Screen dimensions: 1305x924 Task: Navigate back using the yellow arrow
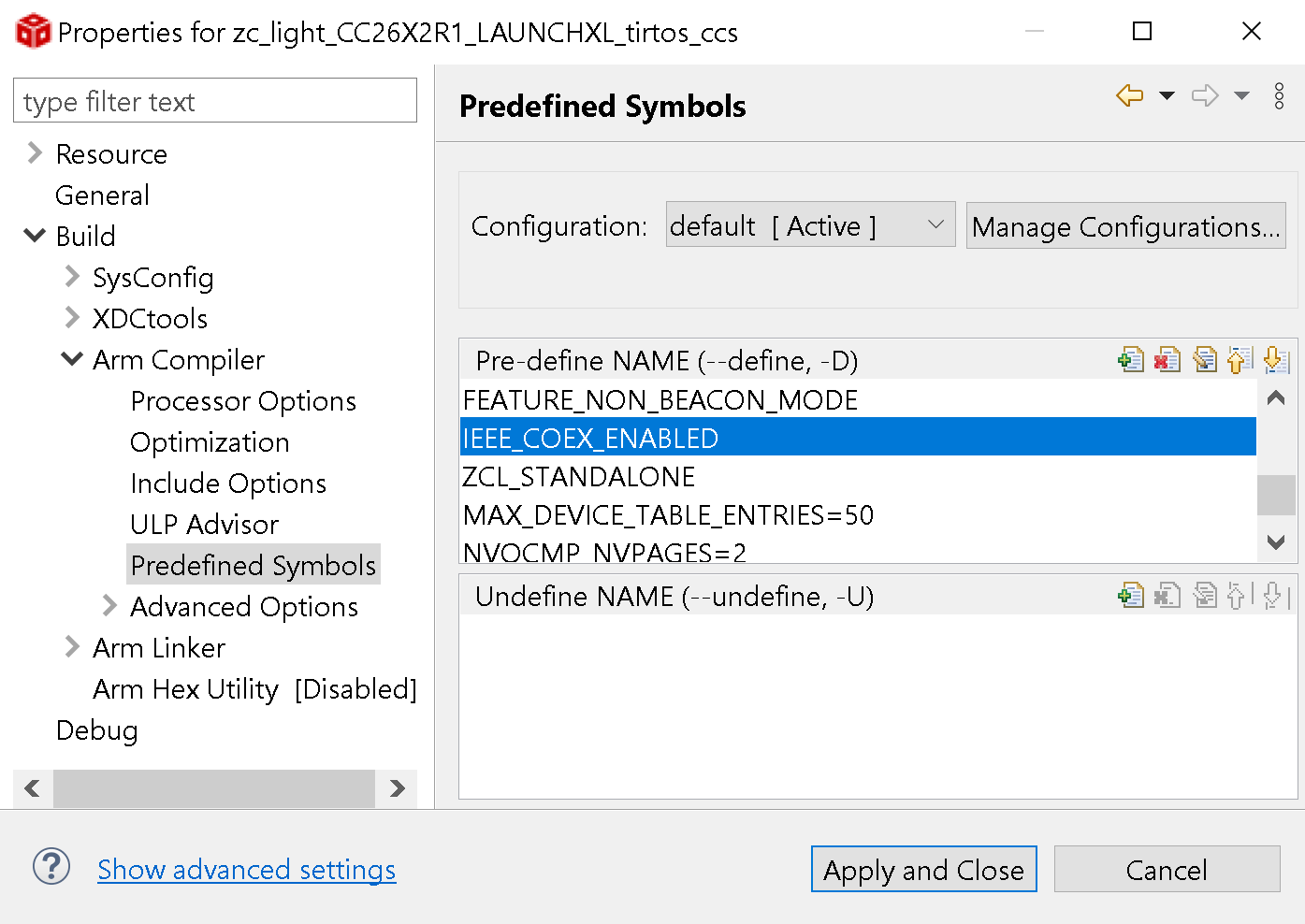pos(1129,95)
